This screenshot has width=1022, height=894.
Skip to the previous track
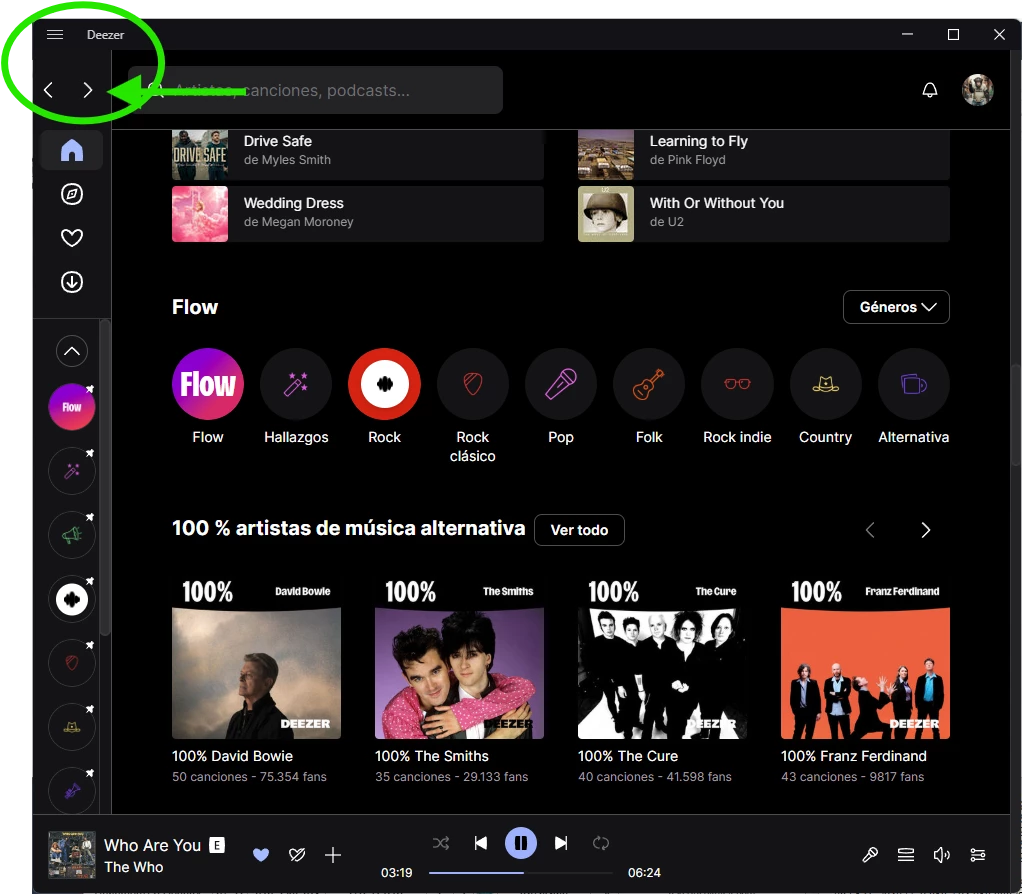[x=480, y=843]
